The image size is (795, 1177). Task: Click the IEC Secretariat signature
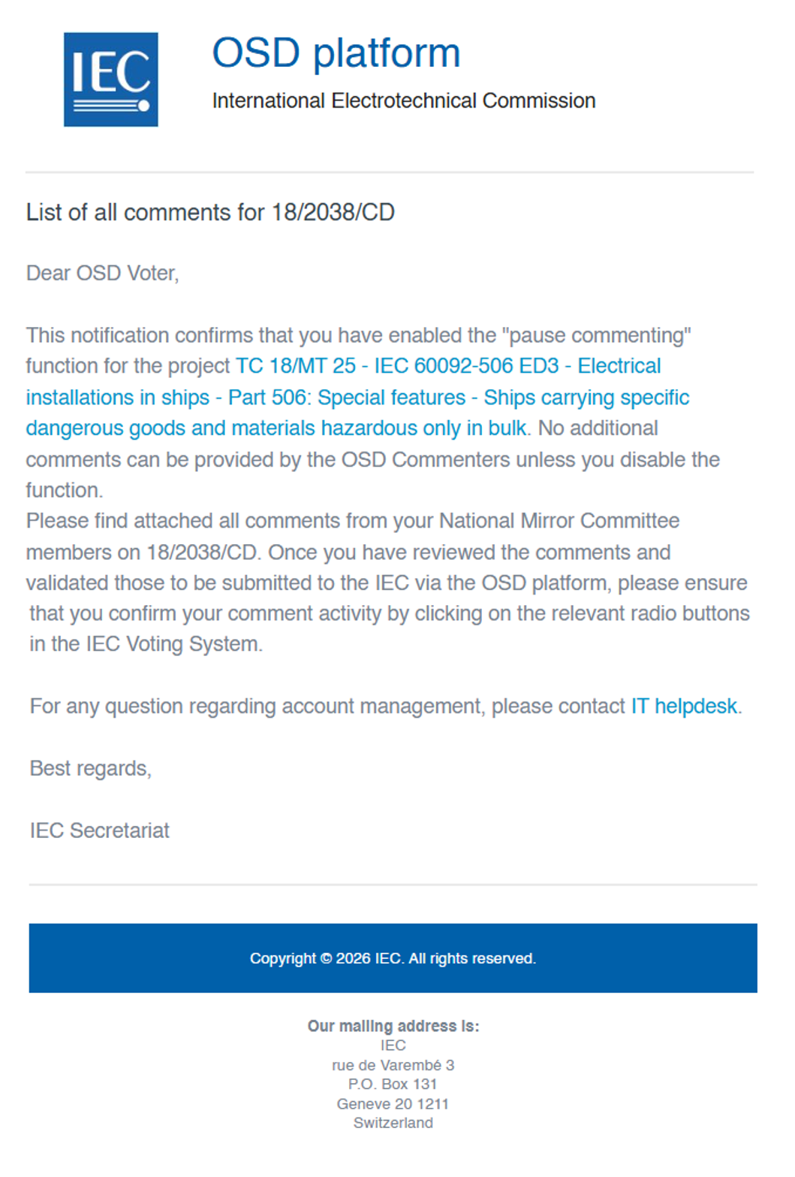(x=100, y=831)
